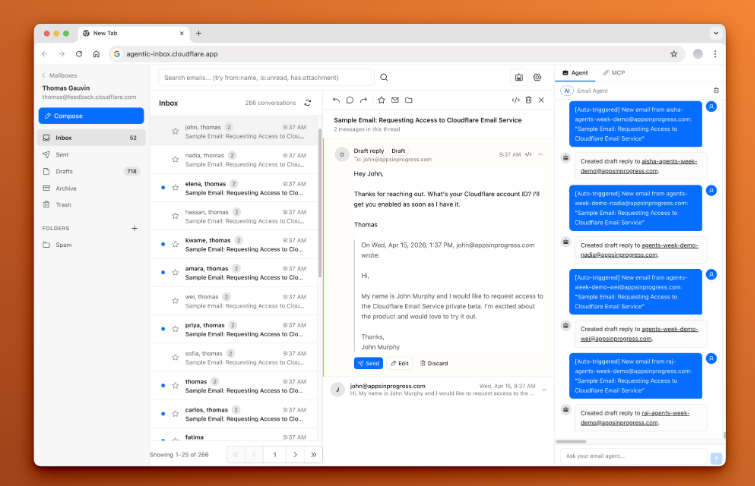Click the search magnifier icon
The image size is (755, 486).
tap(384, 77)
